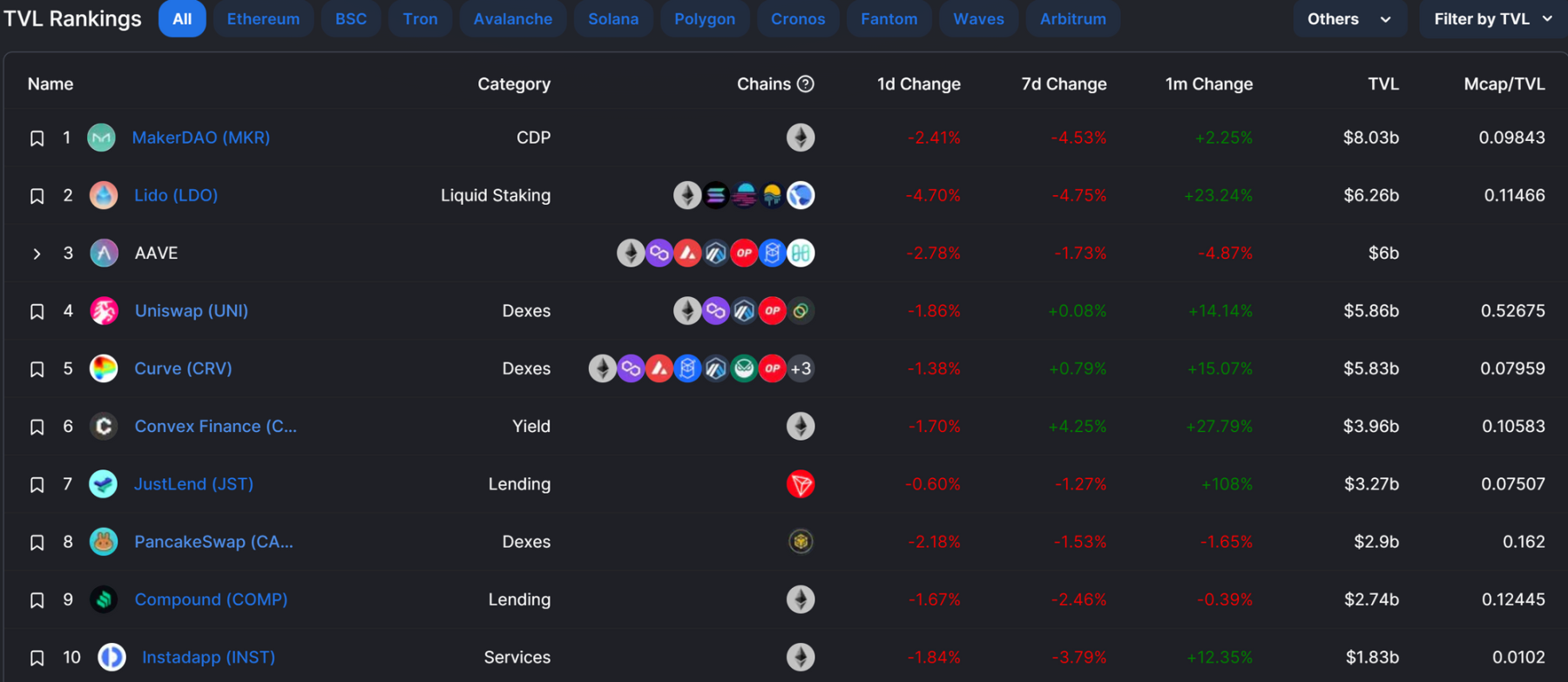
Task: Select the Solana chain tab
Action: [x=613, y=19]
